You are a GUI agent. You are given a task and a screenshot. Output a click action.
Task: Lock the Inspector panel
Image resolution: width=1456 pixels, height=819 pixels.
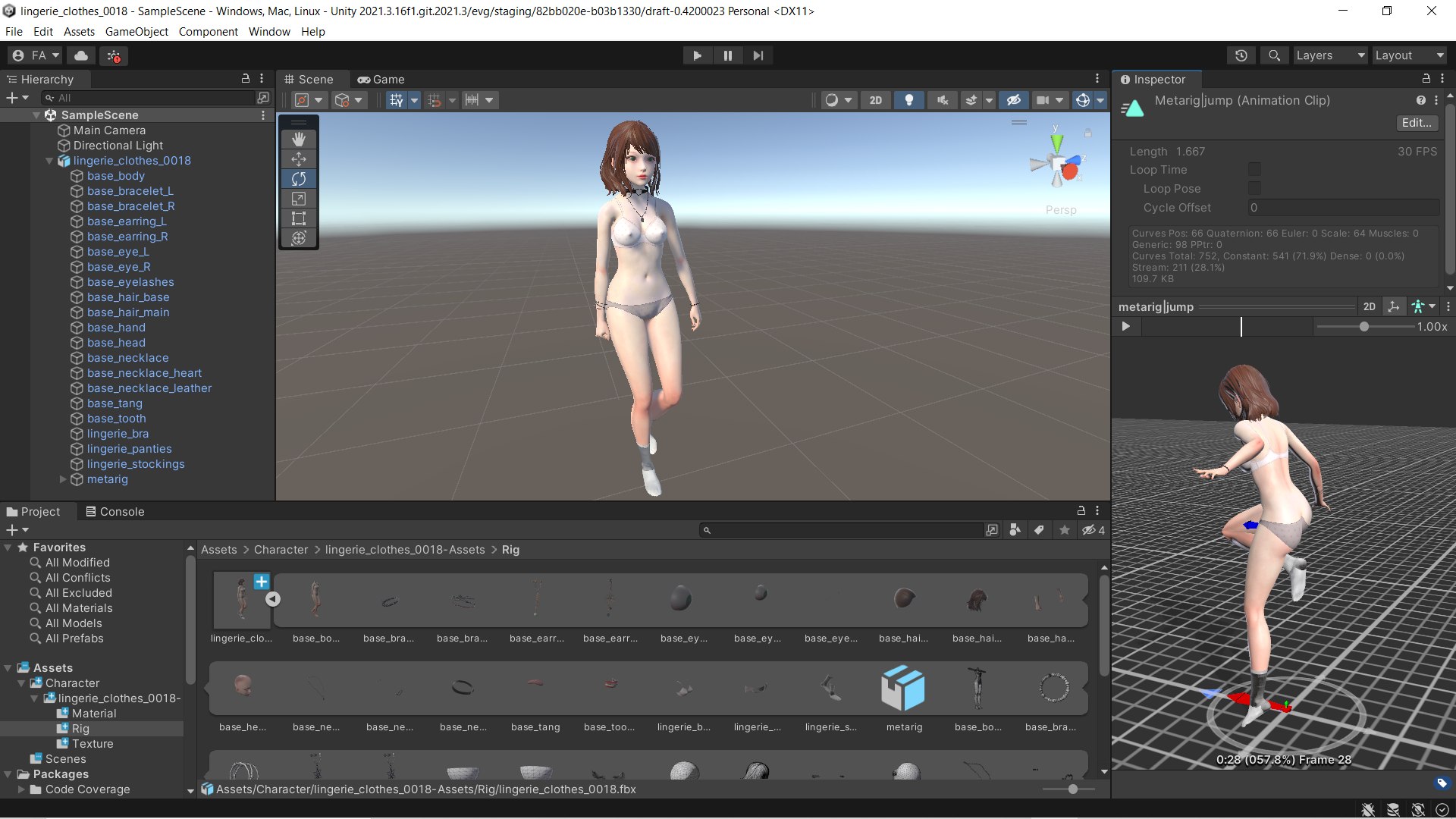point(1426,79)
